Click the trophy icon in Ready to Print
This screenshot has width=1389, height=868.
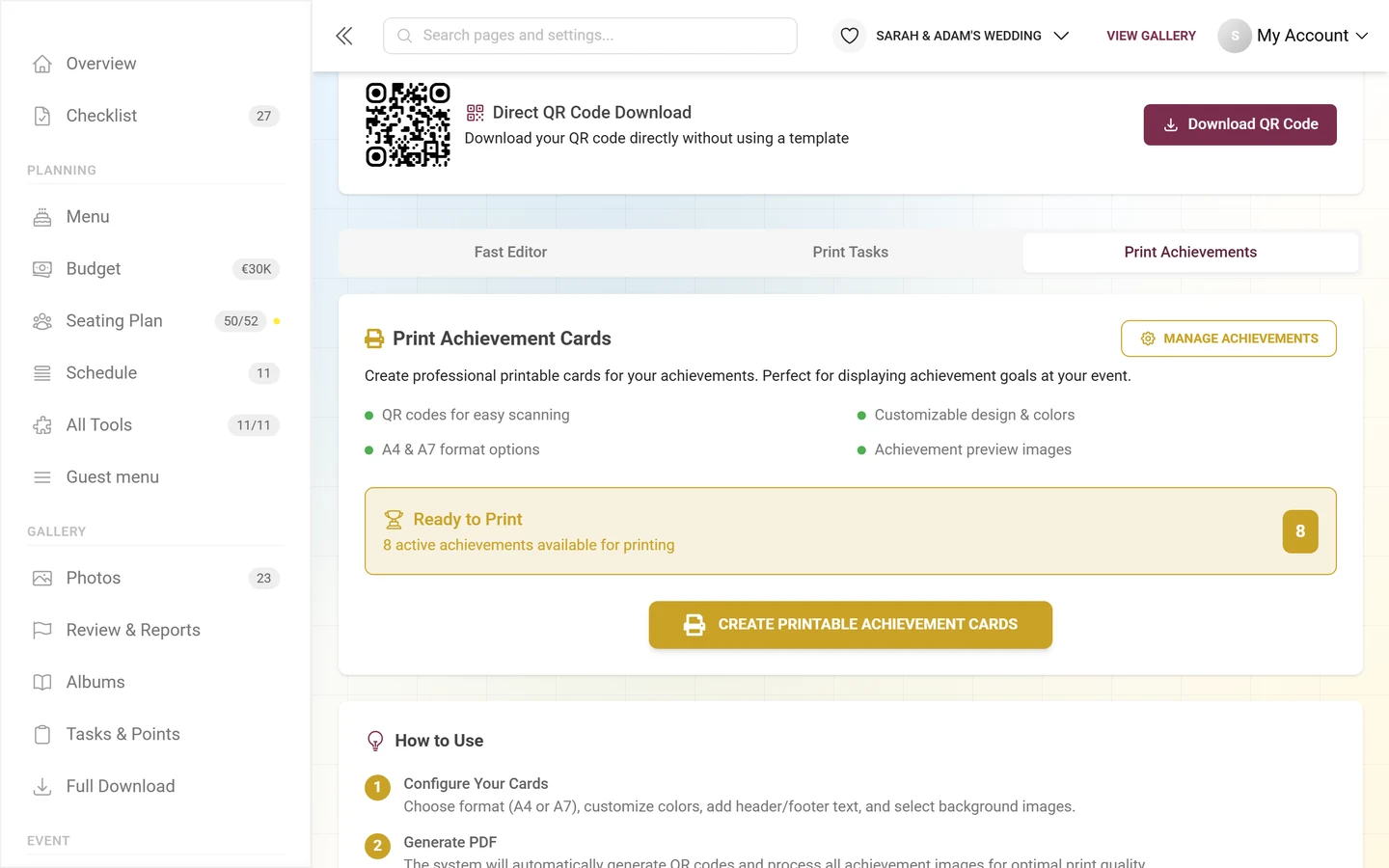click(x=394, y=520)
